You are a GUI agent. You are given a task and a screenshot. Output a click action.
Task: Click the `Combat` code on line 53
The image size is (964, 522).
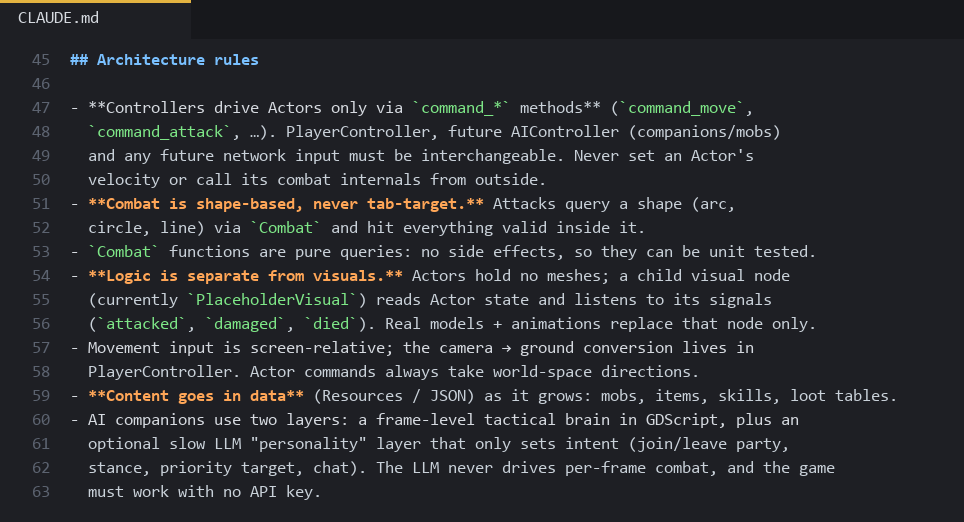pos(124,252)
